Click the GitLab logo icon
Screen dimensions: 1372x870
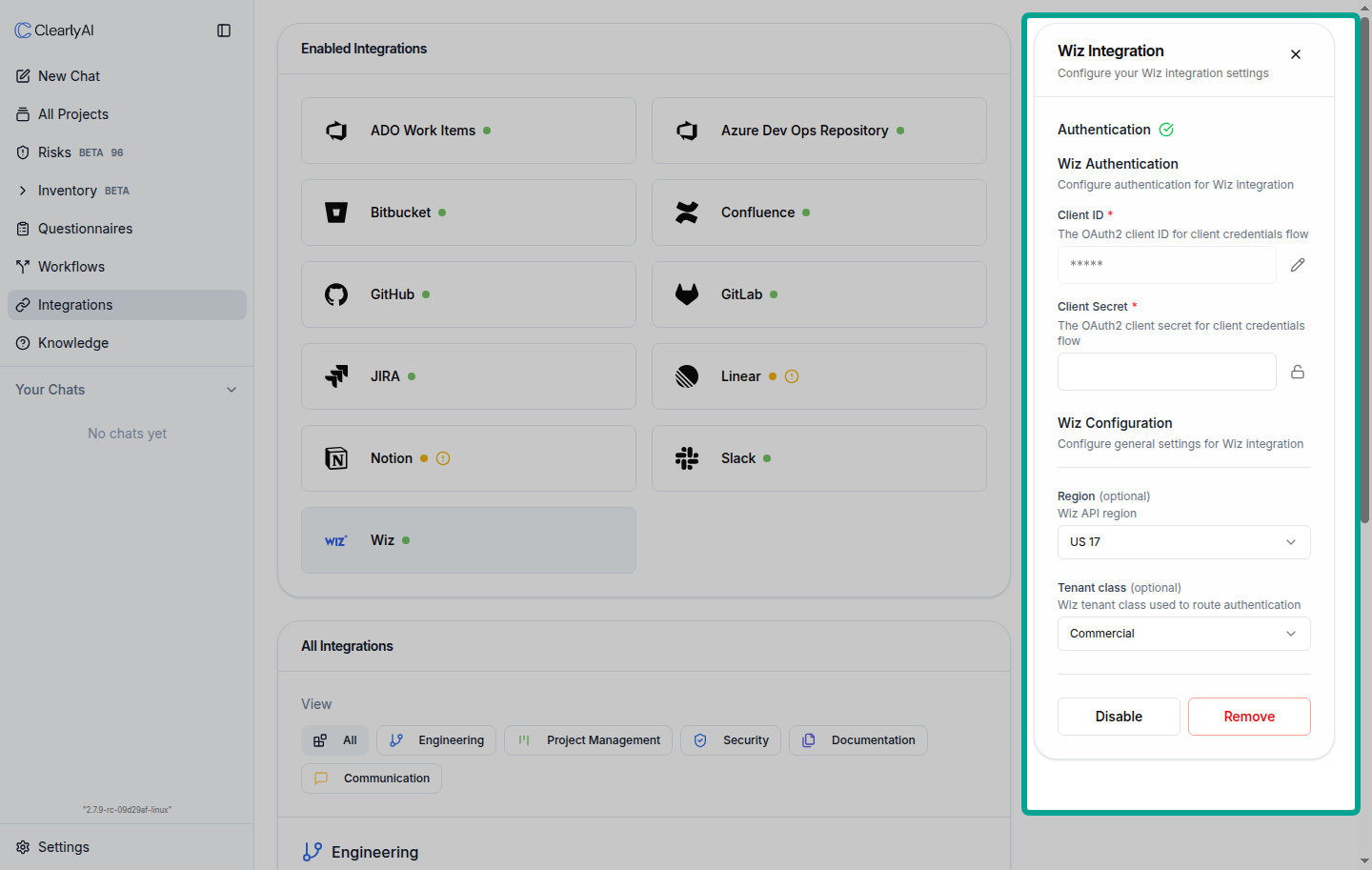(x=687, y=294)
